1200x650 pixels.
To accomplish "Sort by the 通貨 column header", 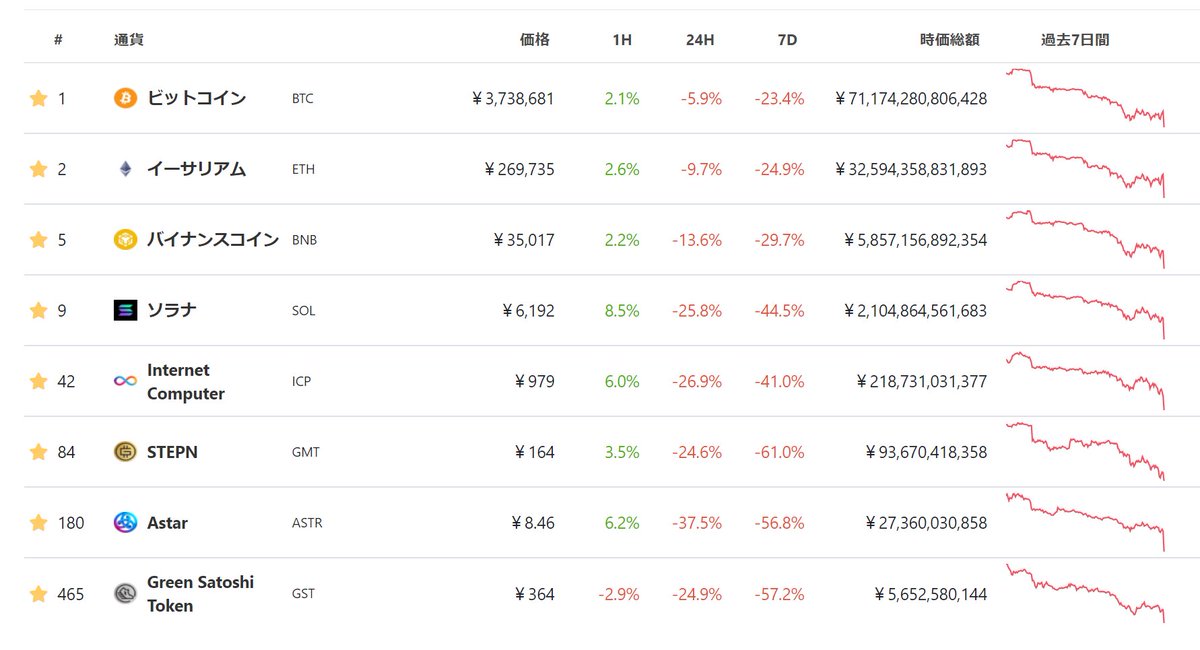I will pos(129,40).
